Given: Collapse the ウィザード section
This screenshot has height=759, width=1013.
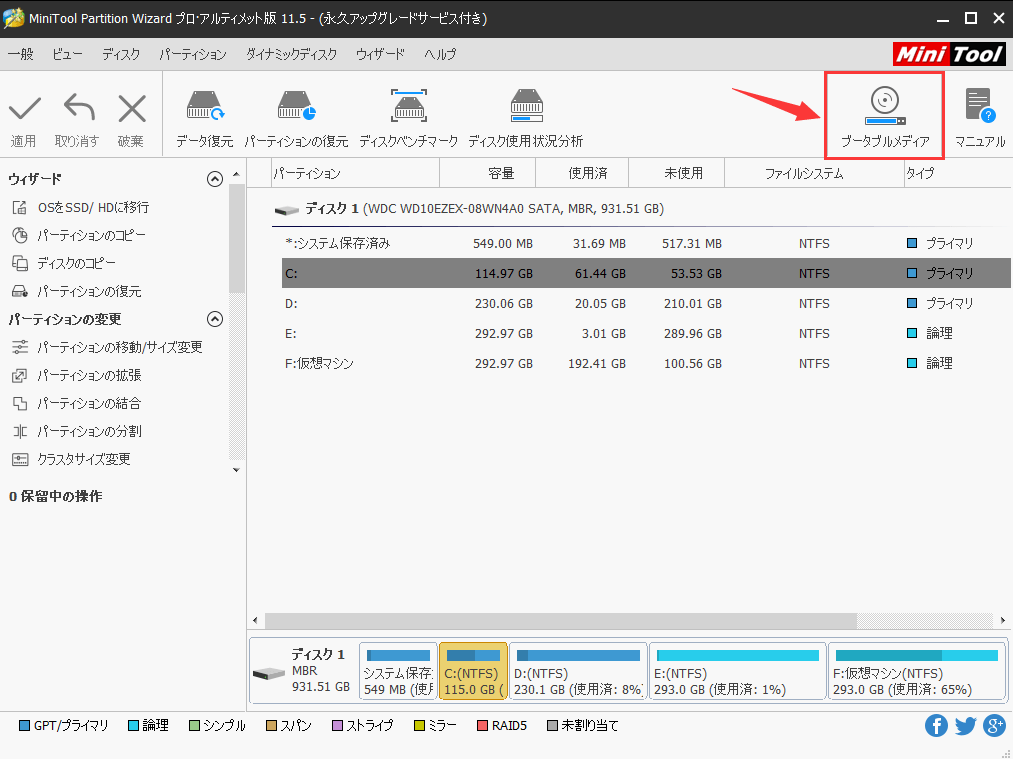Looking at the screenshot, I should pyautogui.click(x=214, y=178).
